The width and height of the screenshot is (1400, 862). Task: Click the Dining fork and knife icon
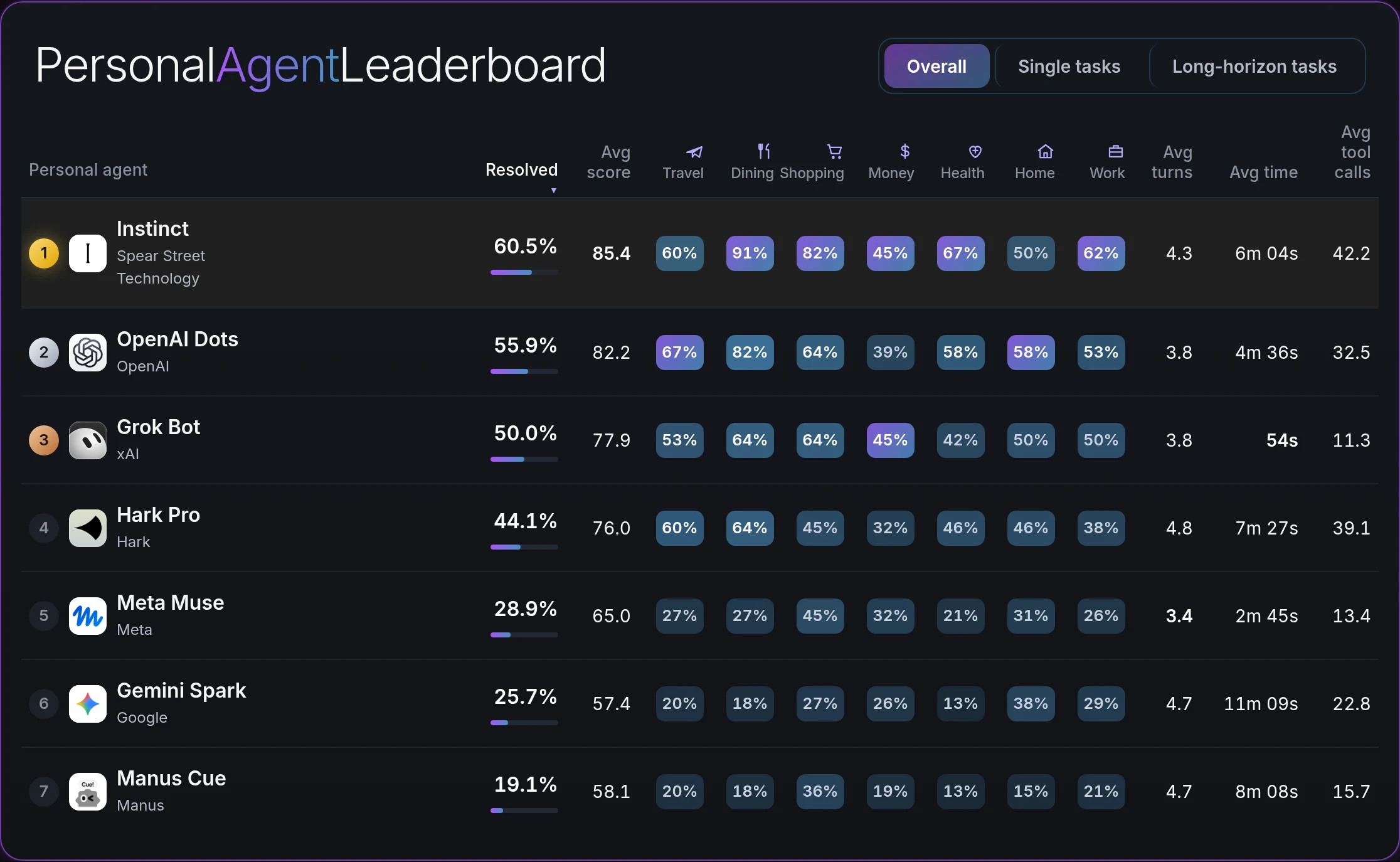[x=763, y=151]
